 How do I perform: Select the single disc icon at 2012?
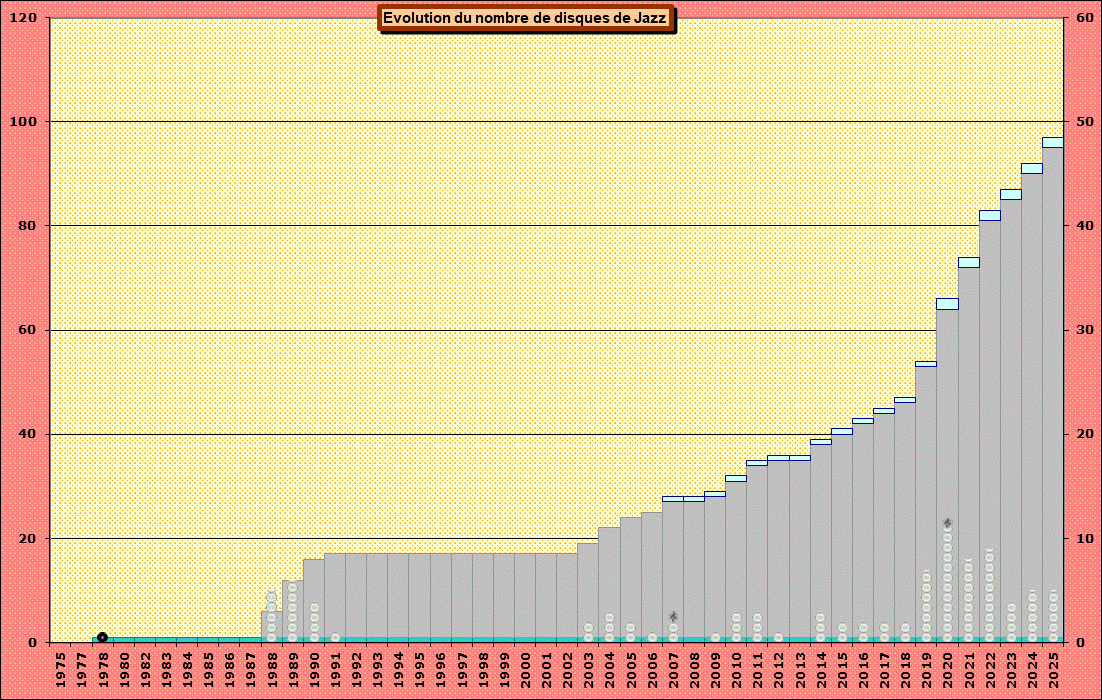(778, 637)
